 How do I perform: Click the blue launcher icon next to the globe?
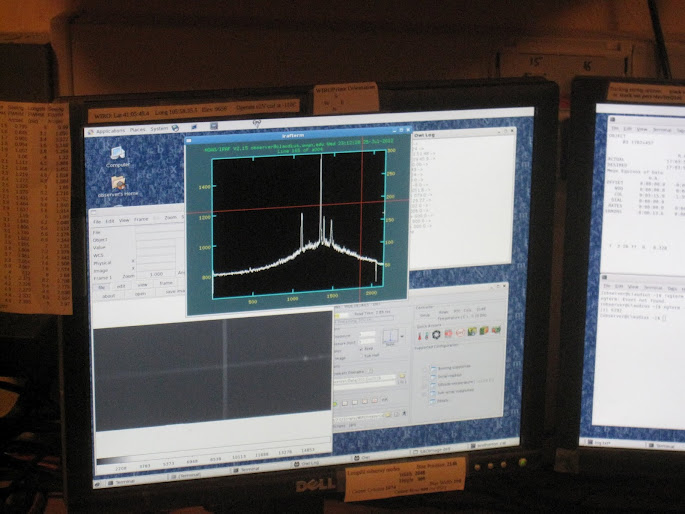[x=194, y=127]
